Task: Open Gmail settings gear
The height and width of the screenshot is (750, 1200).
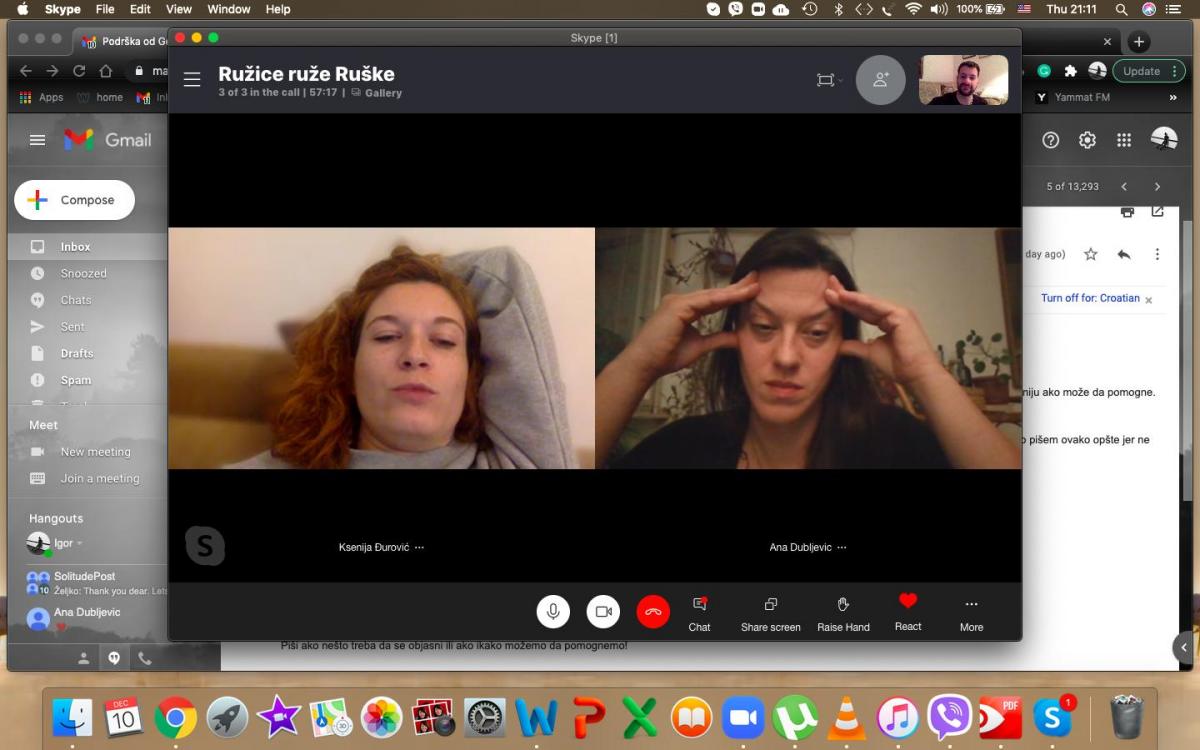Action: point(1087,140)
